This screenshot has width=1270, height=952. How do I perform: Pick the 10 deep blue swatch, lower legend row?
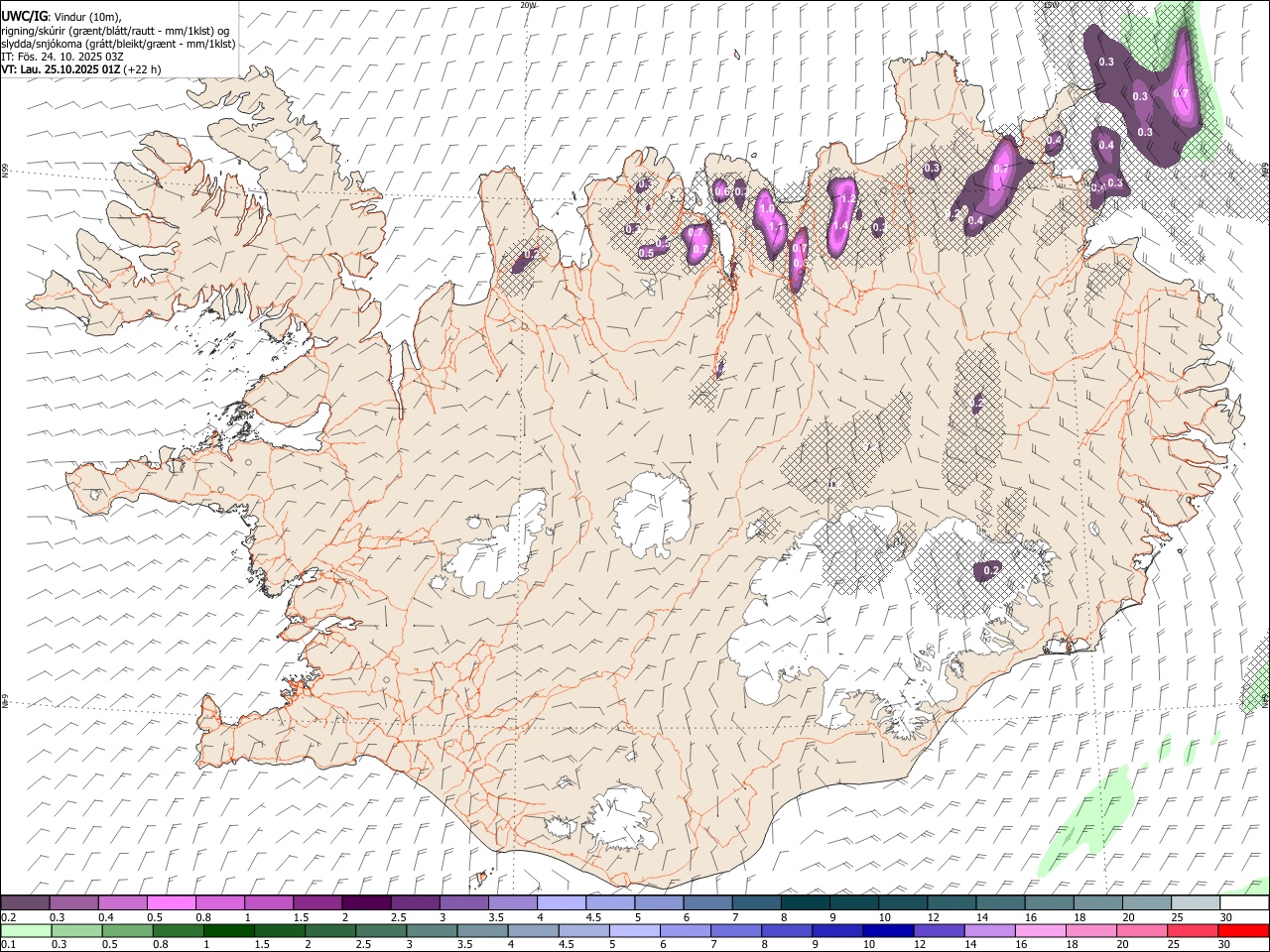888,930
